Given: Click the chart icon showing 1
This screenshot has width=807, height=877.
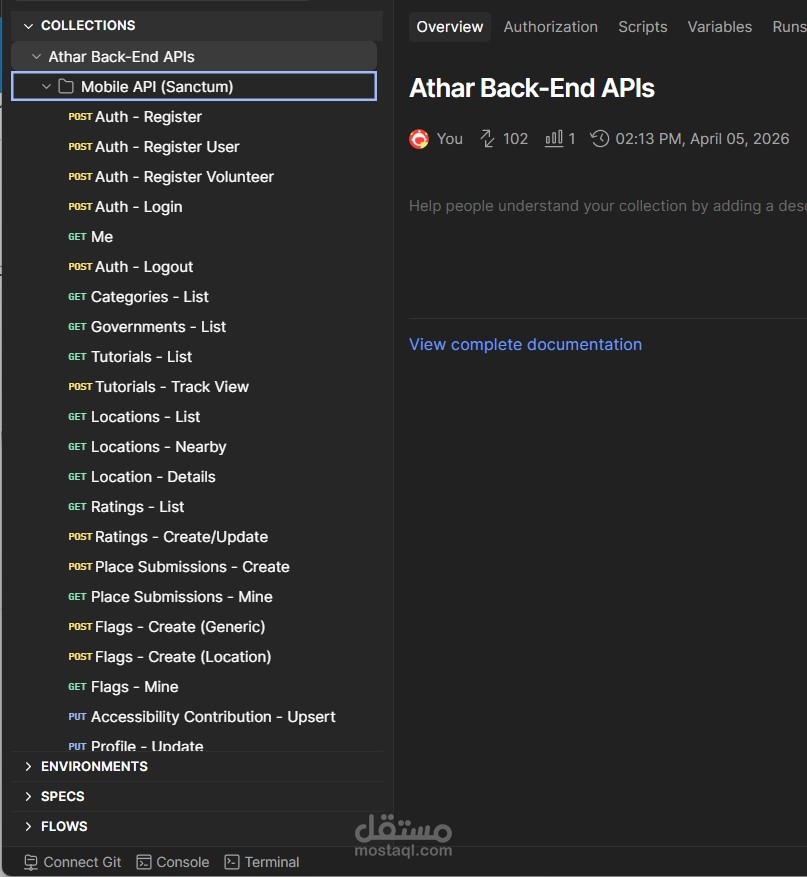Looking at the screenshot, I should [554, 138].
